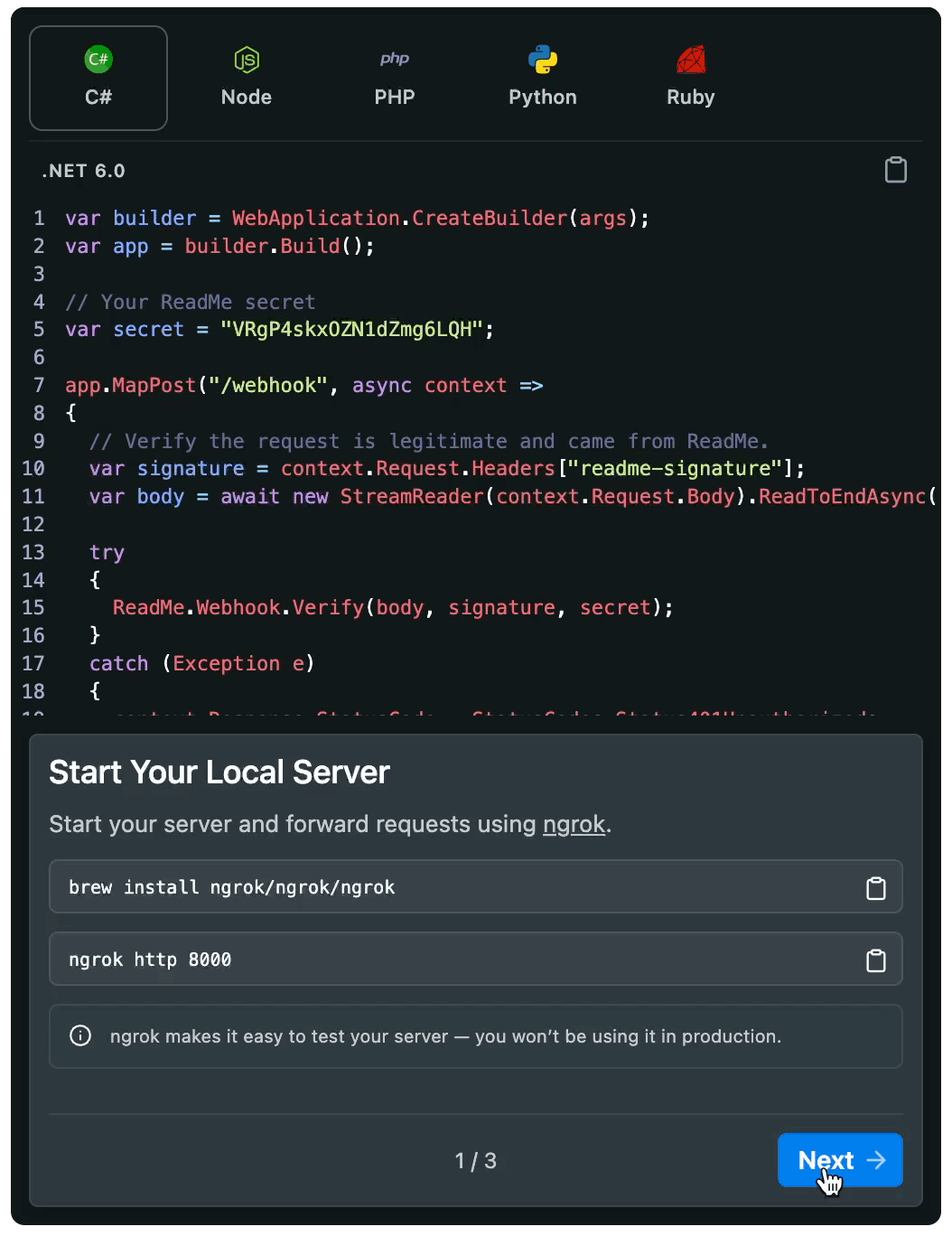Click the 'var body = await new StreamReader' line
The image size is (952, 1236).
[x=512, y=496]
